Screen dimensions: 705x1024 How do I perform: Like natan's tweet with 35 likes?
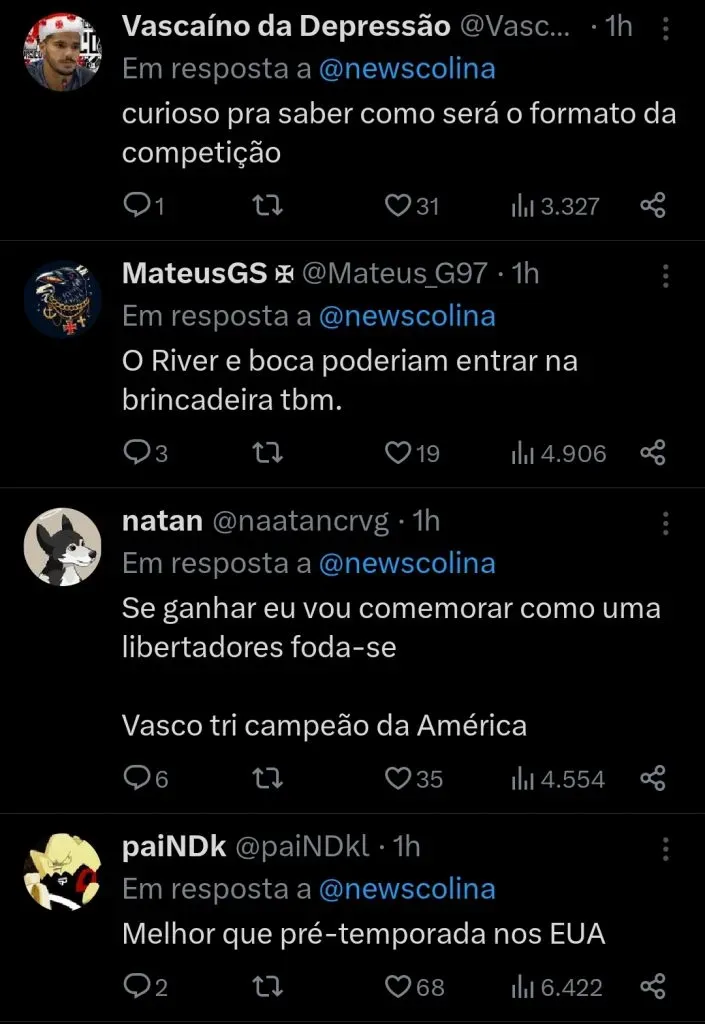point(400,778)
